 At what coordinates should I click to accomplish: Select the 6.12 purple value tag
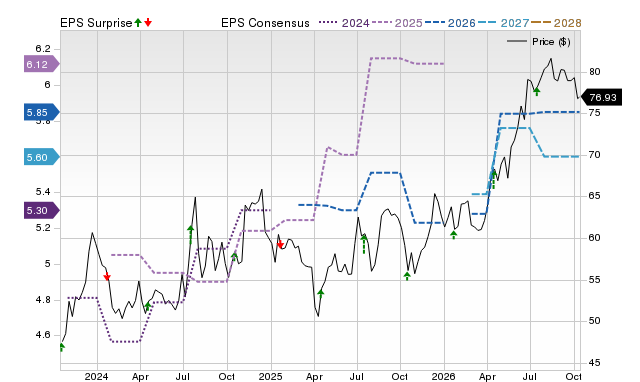click(x=42, y=64)
